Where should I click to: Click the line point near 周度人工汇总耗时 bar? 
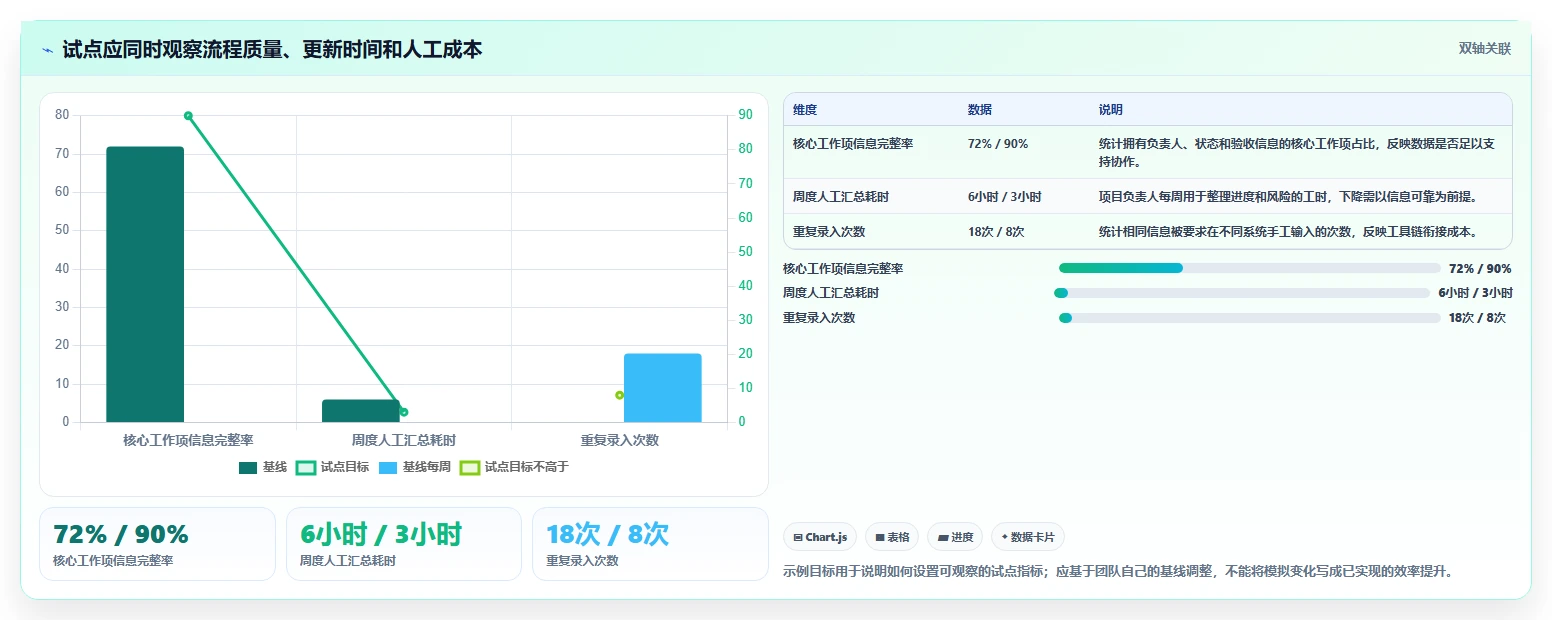click(x=404, y=412)
